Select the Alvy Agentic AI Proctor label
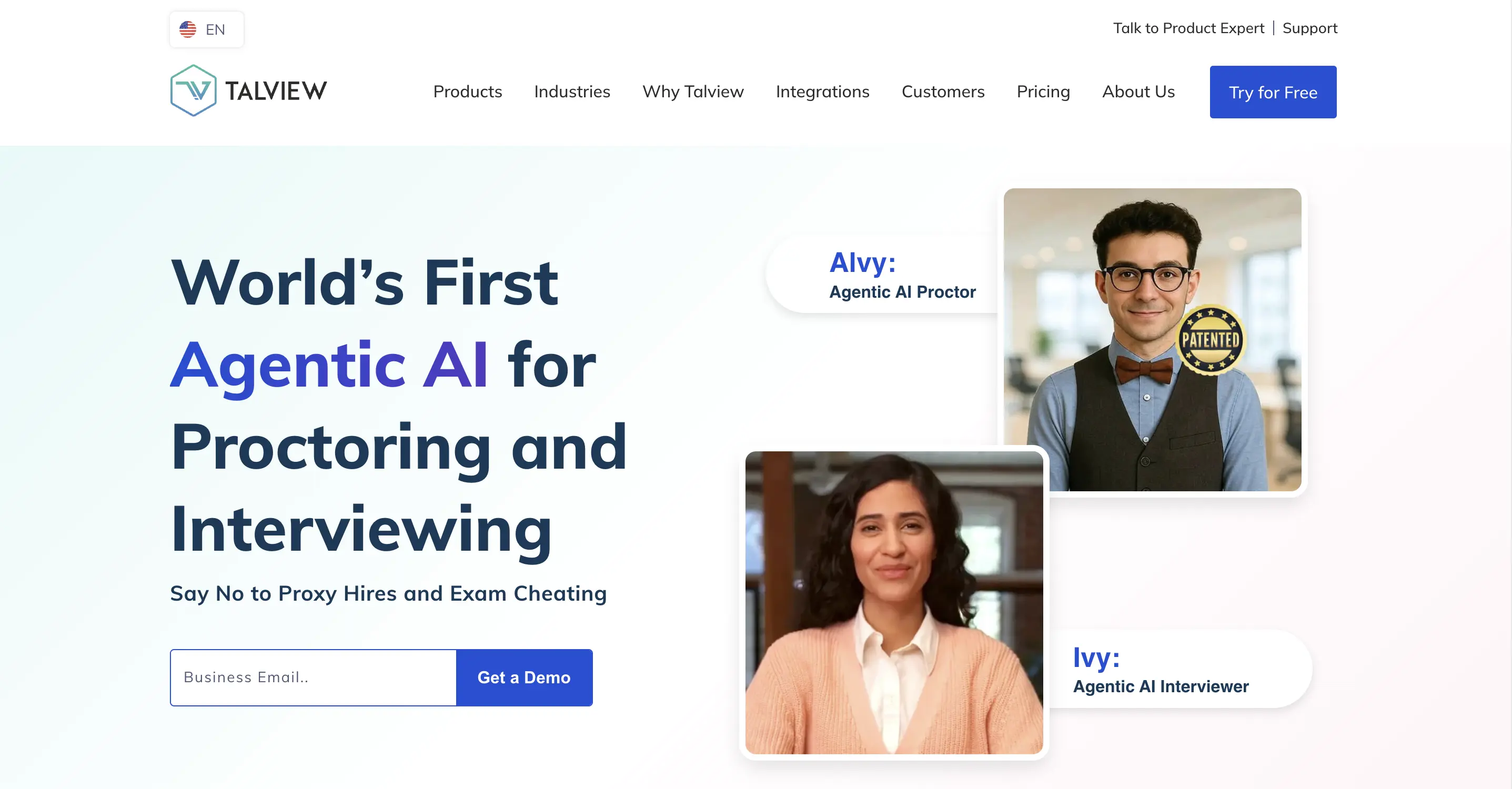Viewport: 1512px width, 789px height. coord(902,274)
